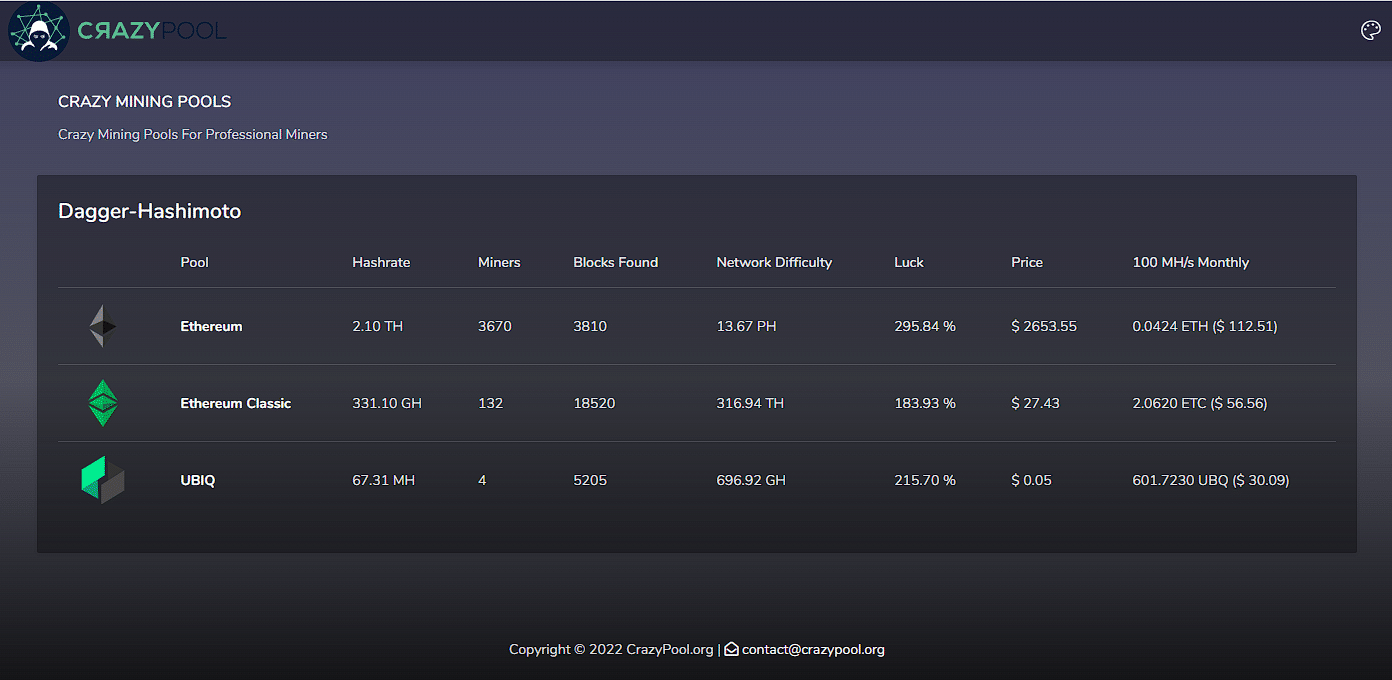This screenshot has height=680, width=1392.
Task: Click Ethereum Classic hashrate 331.10 GH
Action: click(x=387, y=403)
